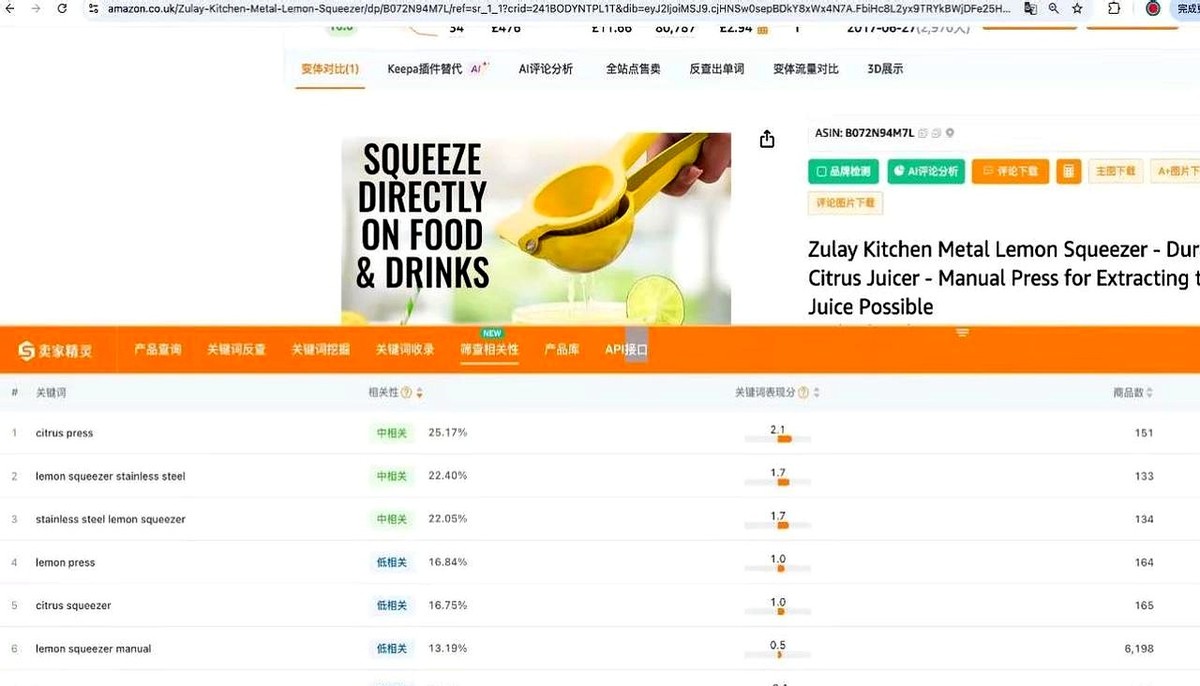Click the performance score bar for citrus press
1200x686 pixels.
click(x=778, y=439)
